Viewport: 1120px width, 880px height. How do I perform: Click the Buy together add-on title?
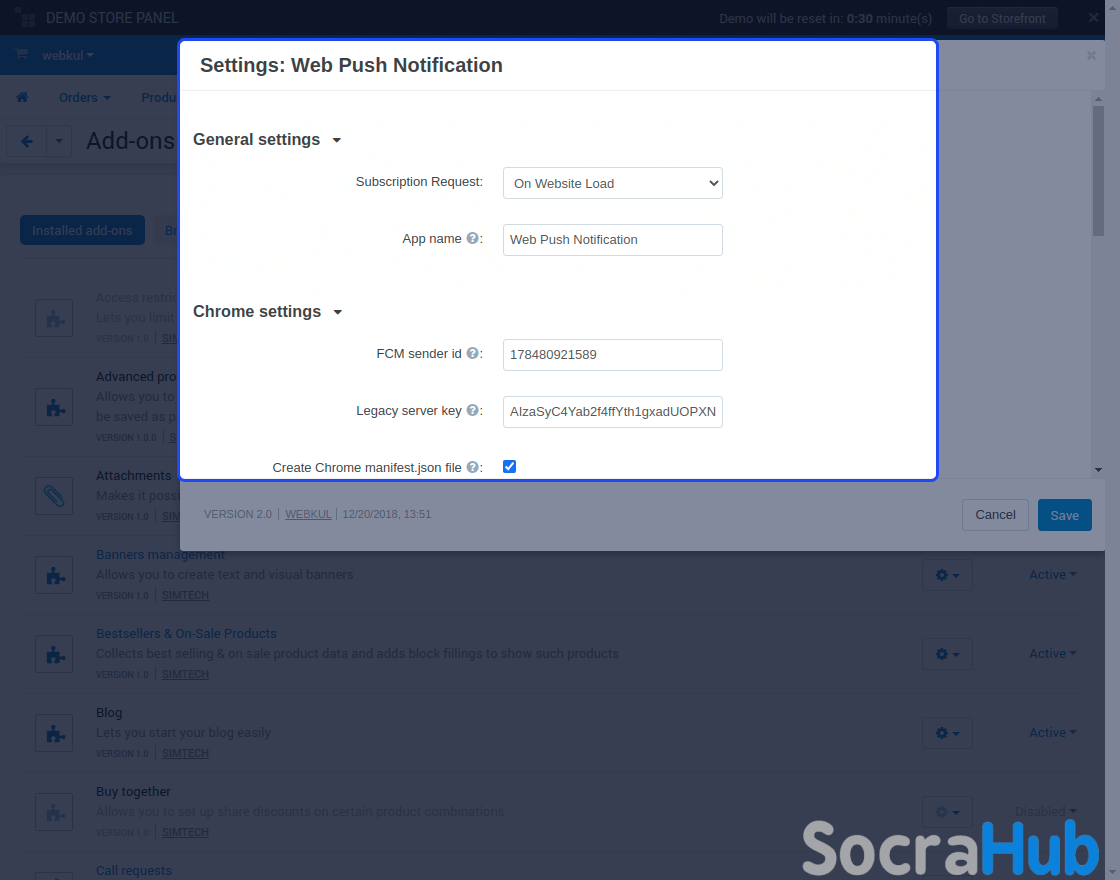(133, 792)
